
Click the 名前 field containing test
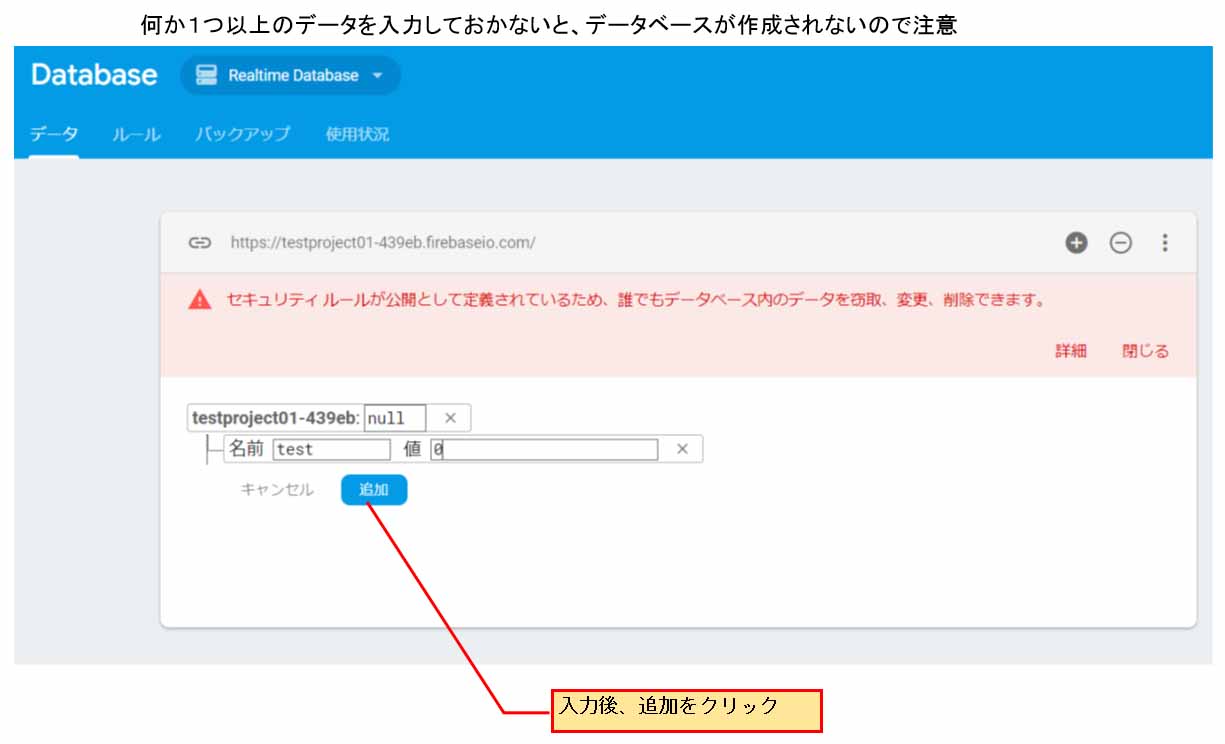331,450
